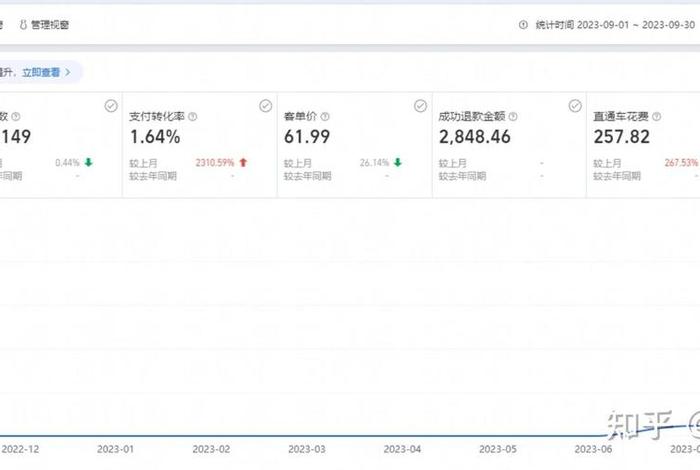Click help icon next to 成功退款金额
The width and height of the screenshot is (700, 470).
513,116
